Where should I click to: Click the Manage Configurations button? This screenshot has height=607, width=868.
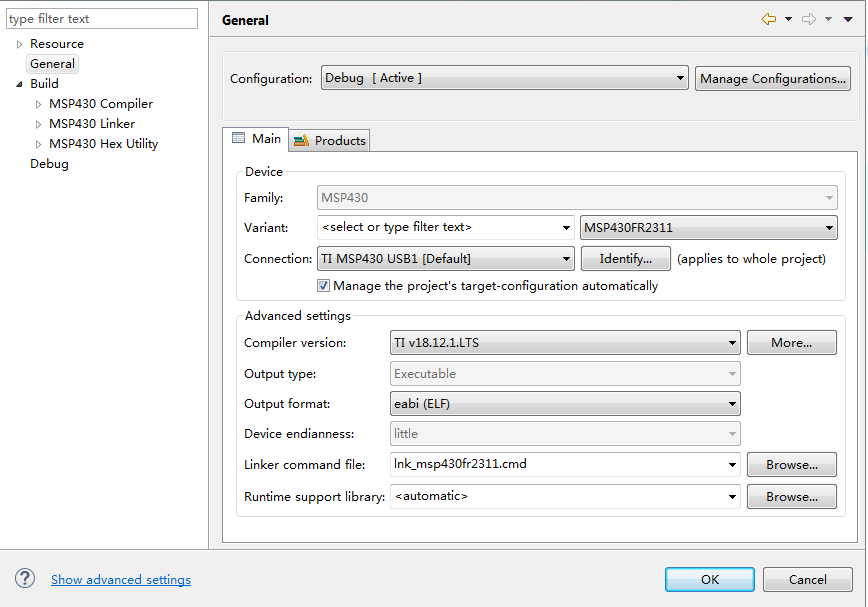pos(772,78)
